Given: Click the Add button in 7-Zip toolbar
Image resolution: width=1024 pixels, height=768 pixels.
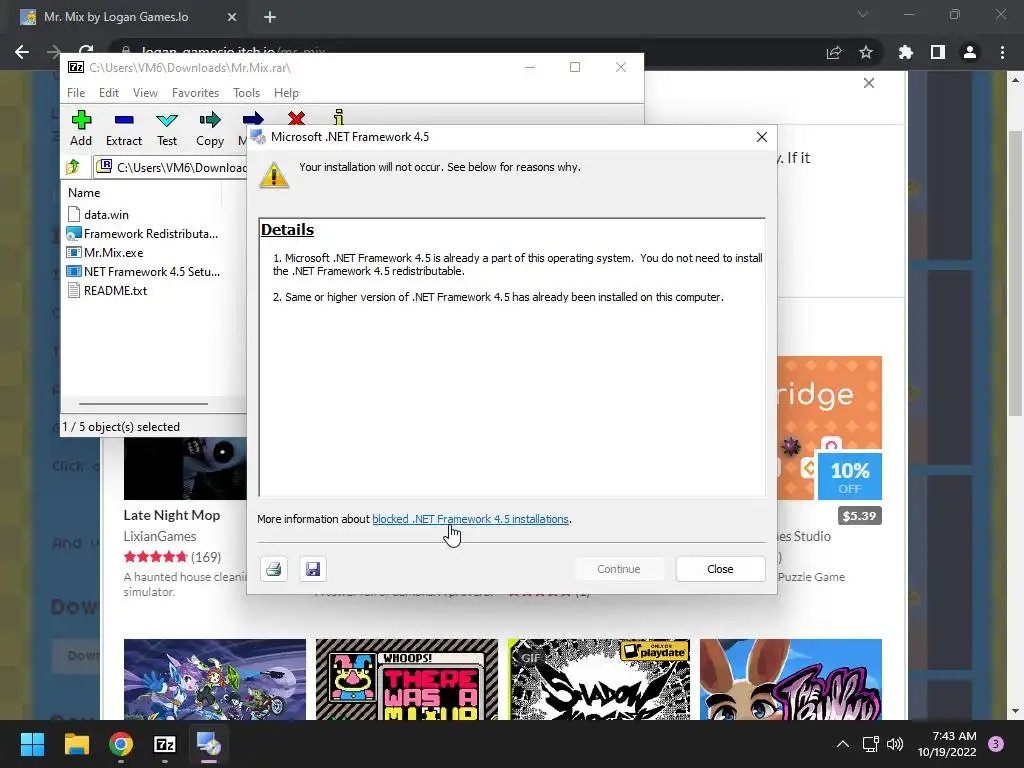Looking at the screenshot, I should [x=81, y=129].
